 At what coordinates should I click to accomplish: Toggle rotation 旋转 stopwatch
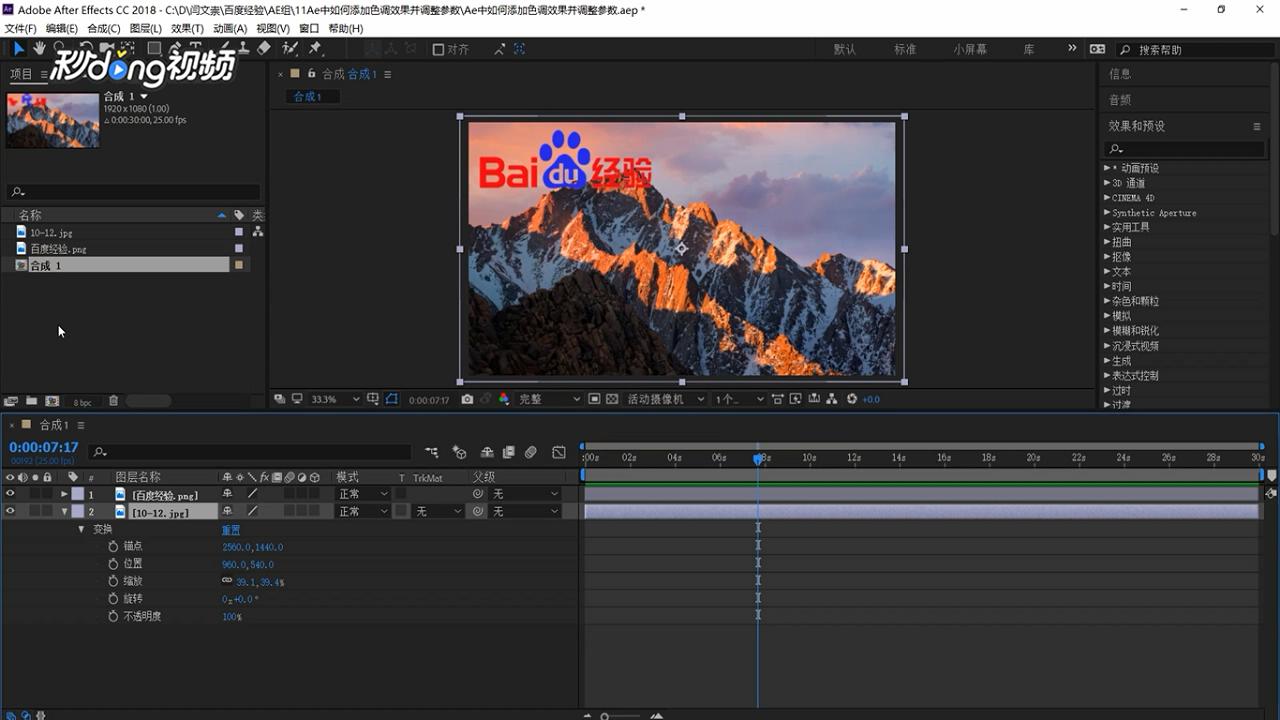click(x=113, y=599)
